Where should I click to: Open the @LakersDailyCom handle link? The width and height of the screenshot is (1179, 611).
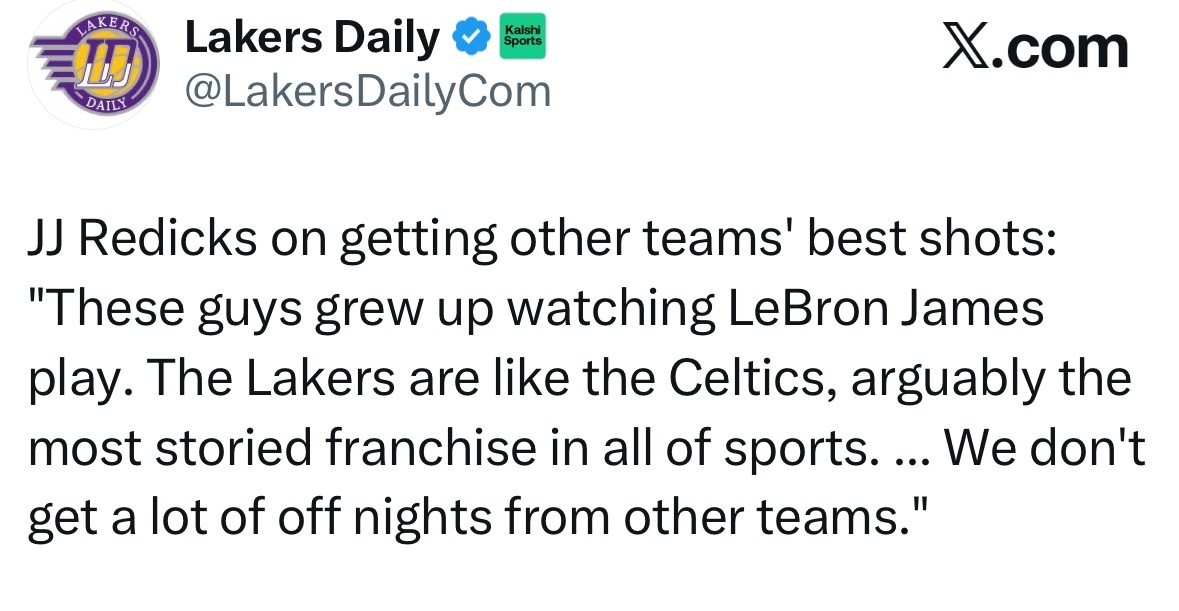click(x=367, y=92)
